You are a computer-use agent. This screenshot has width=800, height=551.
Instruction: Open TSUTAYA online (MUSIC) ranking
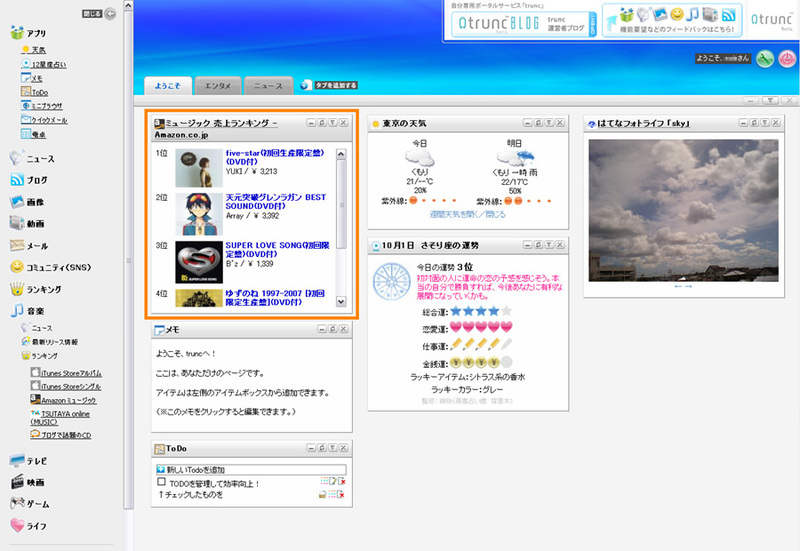coord(60,417)
